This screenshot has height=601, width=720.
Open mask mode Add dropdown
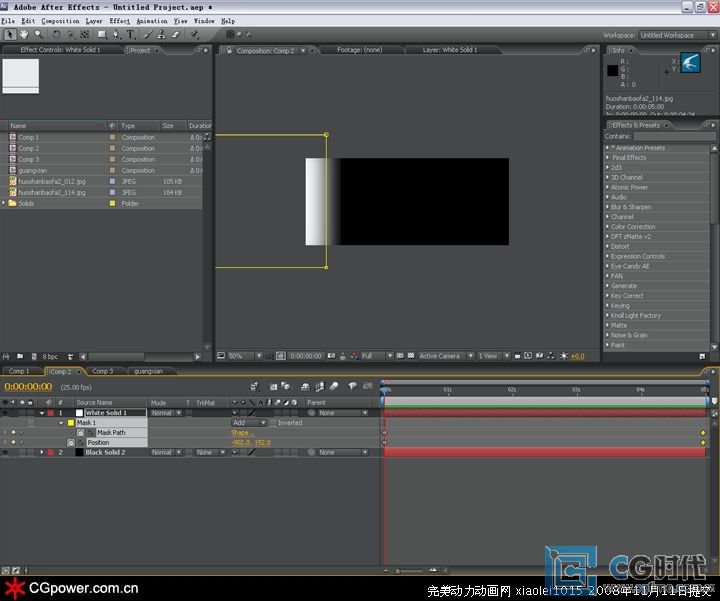[249, 423]
